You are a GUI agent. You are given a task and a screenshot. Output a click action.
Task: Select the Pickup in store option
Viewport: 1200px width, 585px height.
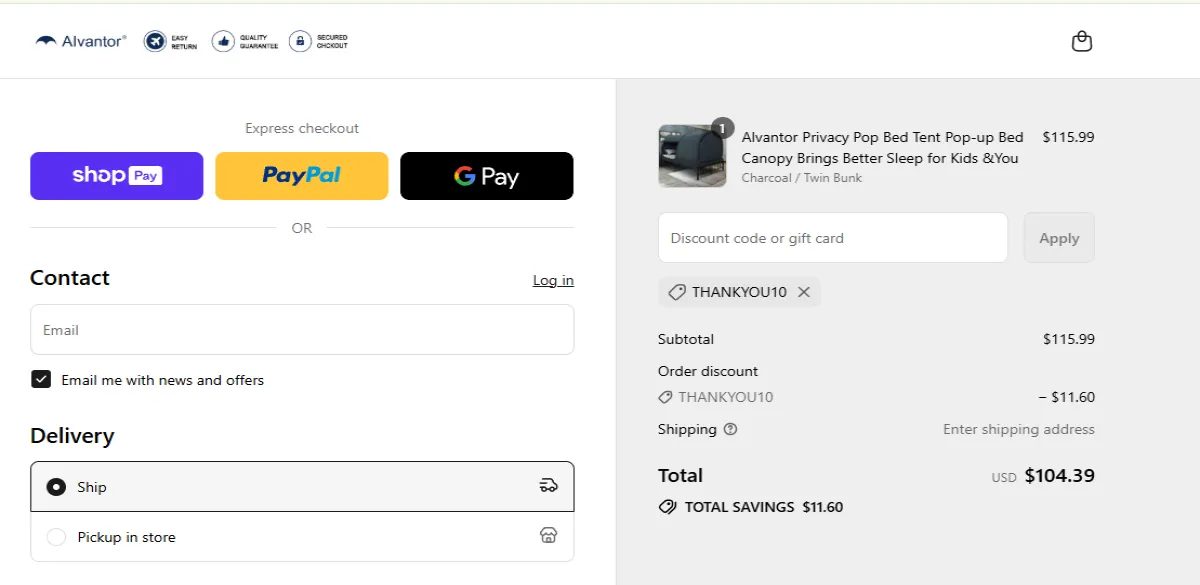pos(57,537)
